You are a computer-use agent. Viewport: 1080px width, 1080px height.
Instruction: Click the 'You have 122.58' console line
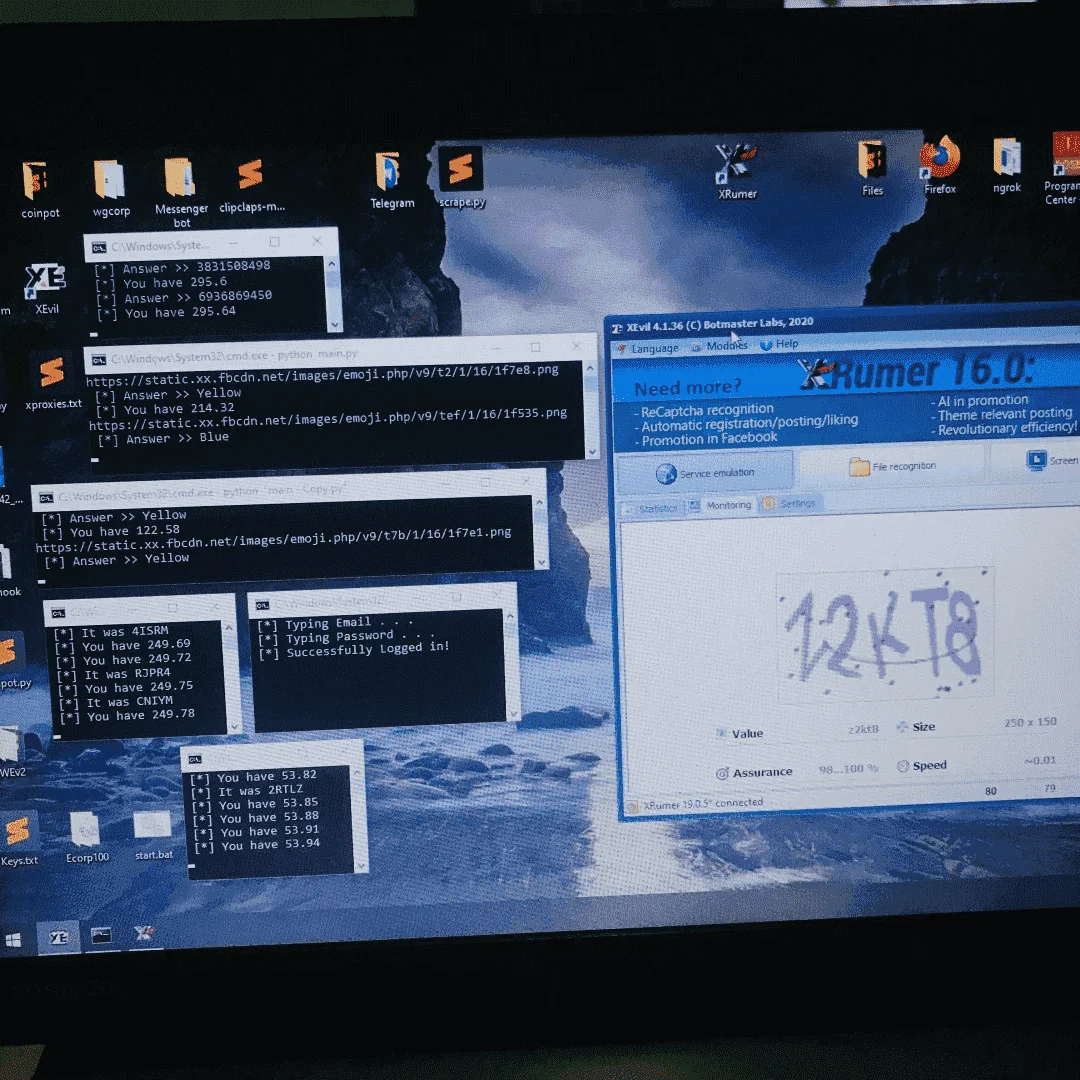pyautogui.click(x=110, y=531)
